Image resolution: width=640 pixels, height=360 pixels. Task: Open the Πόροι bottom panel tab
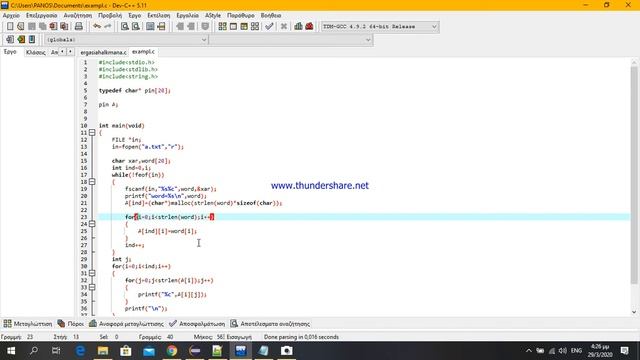click(71, 324)
